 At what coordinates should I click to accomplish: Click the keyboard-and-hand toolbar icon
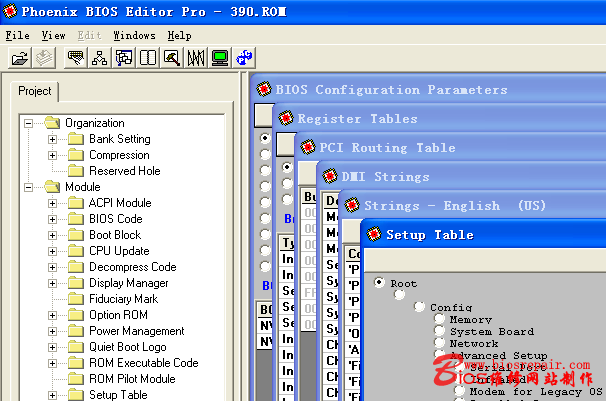pos(76,58)
